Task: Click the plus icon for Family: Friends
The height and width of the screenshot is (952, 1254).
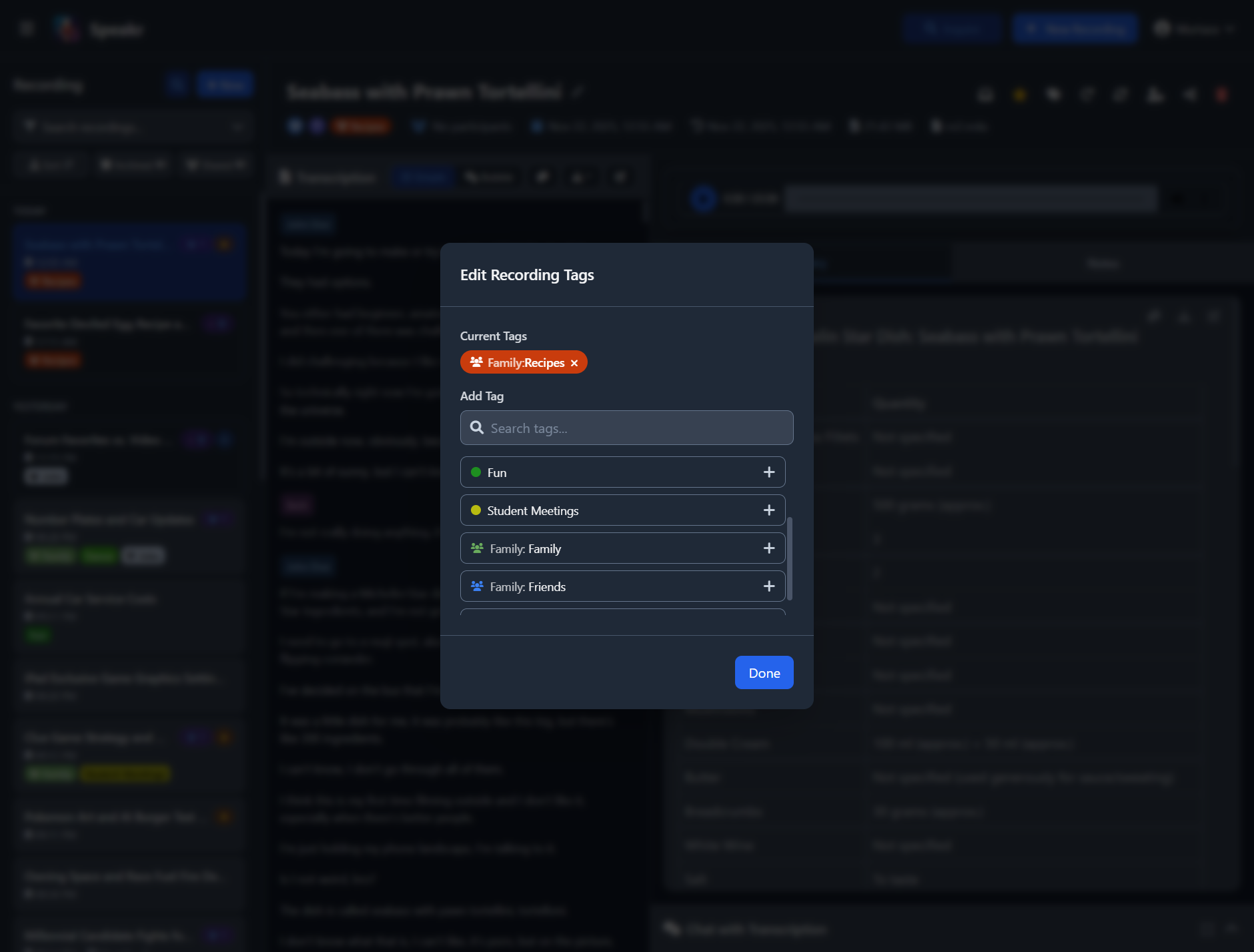Action: [769, 586]
